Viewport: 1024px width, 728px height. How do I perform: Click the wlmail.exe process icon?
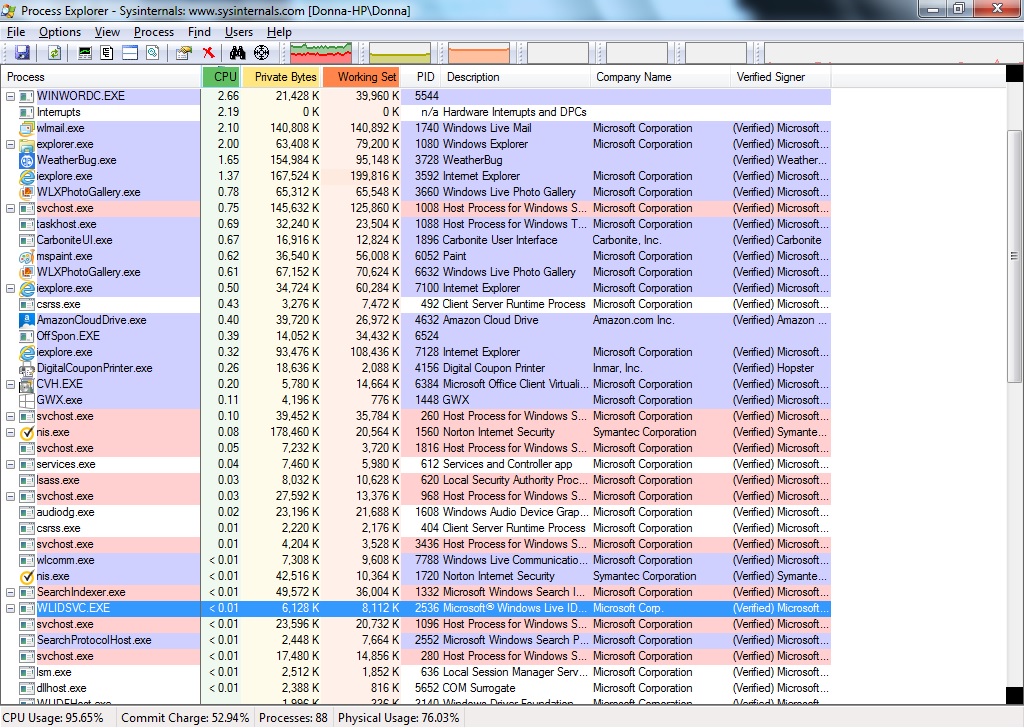[27, 128]
